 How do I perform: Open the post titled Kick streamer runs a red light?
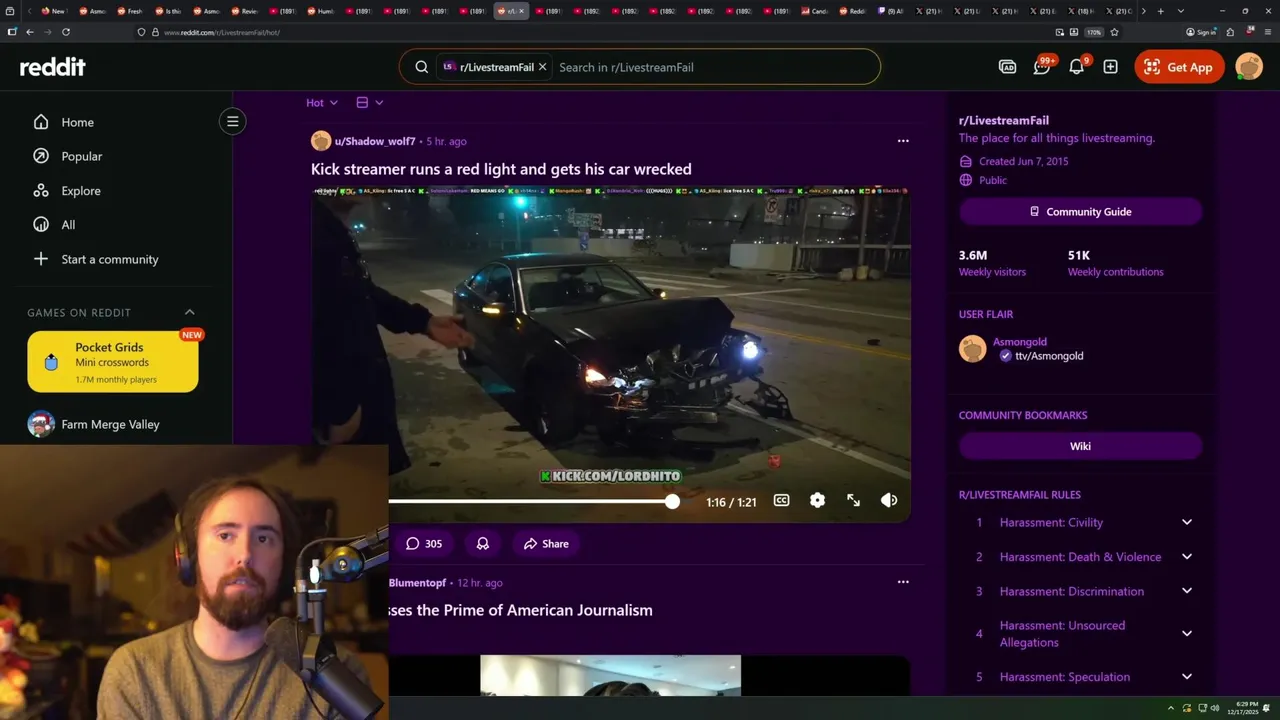(x=501, y=169)
